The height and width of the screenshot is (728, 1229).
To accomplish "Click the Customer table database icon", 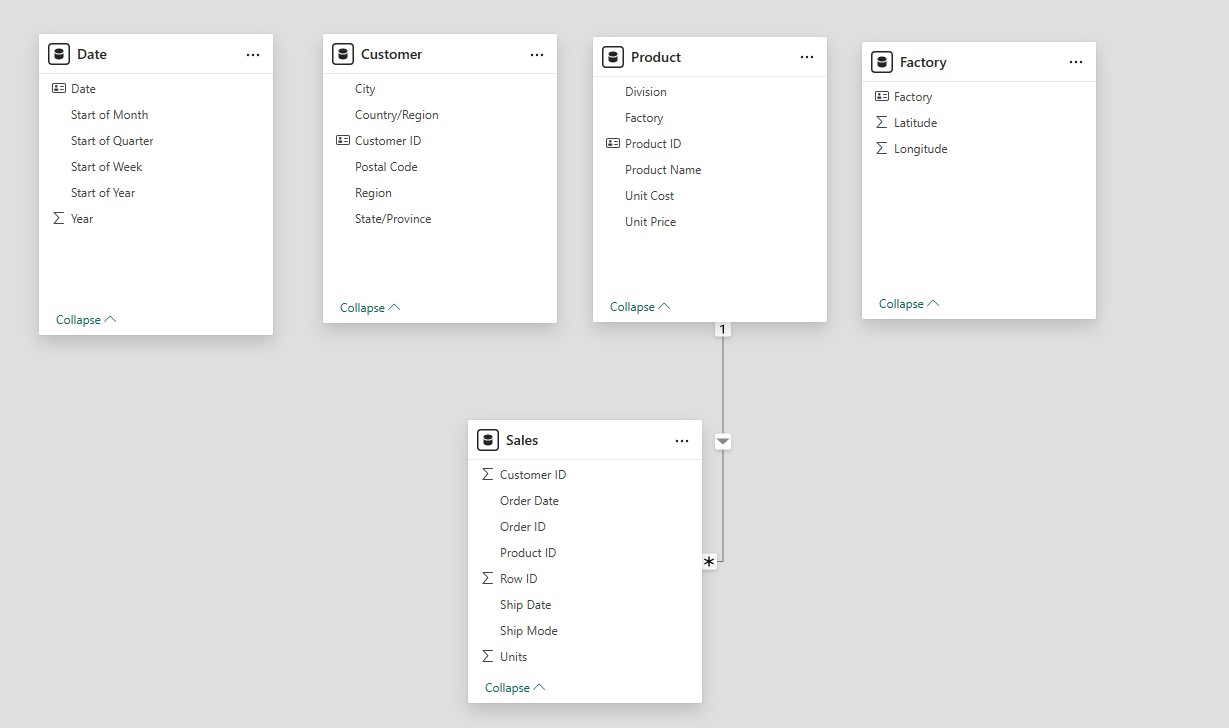I will tap(343, 54).
